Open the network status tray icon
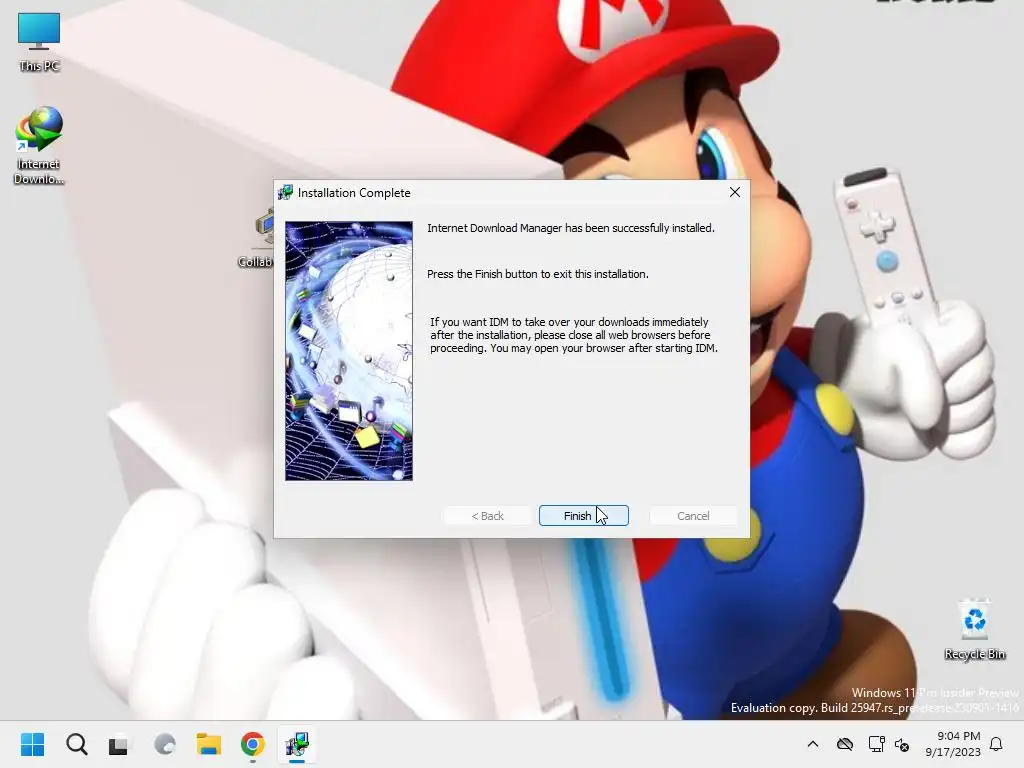Screen dimensions: 1024x768 (x=876, y=744)
